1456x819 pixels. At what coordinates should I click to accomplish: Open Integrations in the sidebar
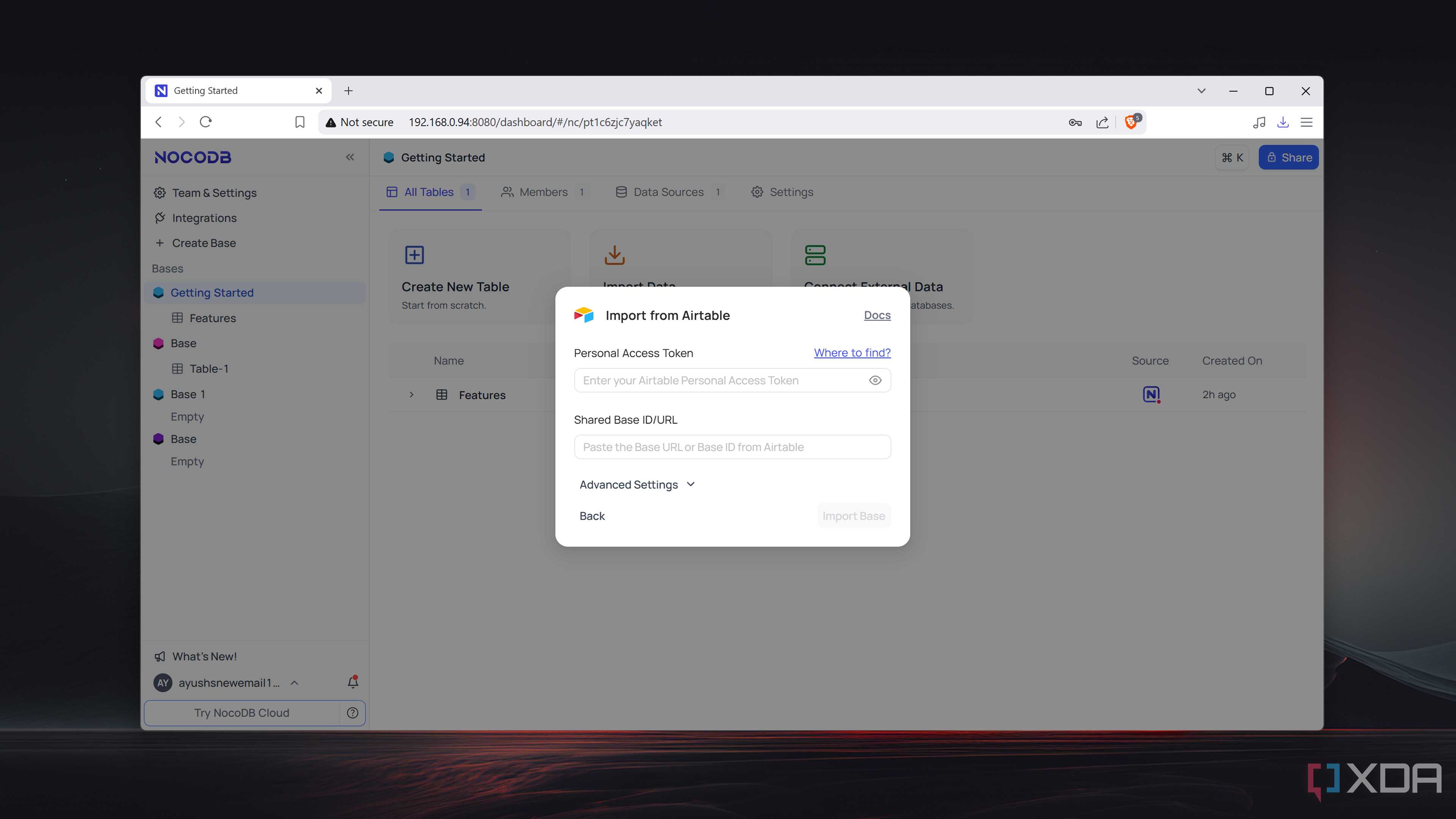coord(195,218)
